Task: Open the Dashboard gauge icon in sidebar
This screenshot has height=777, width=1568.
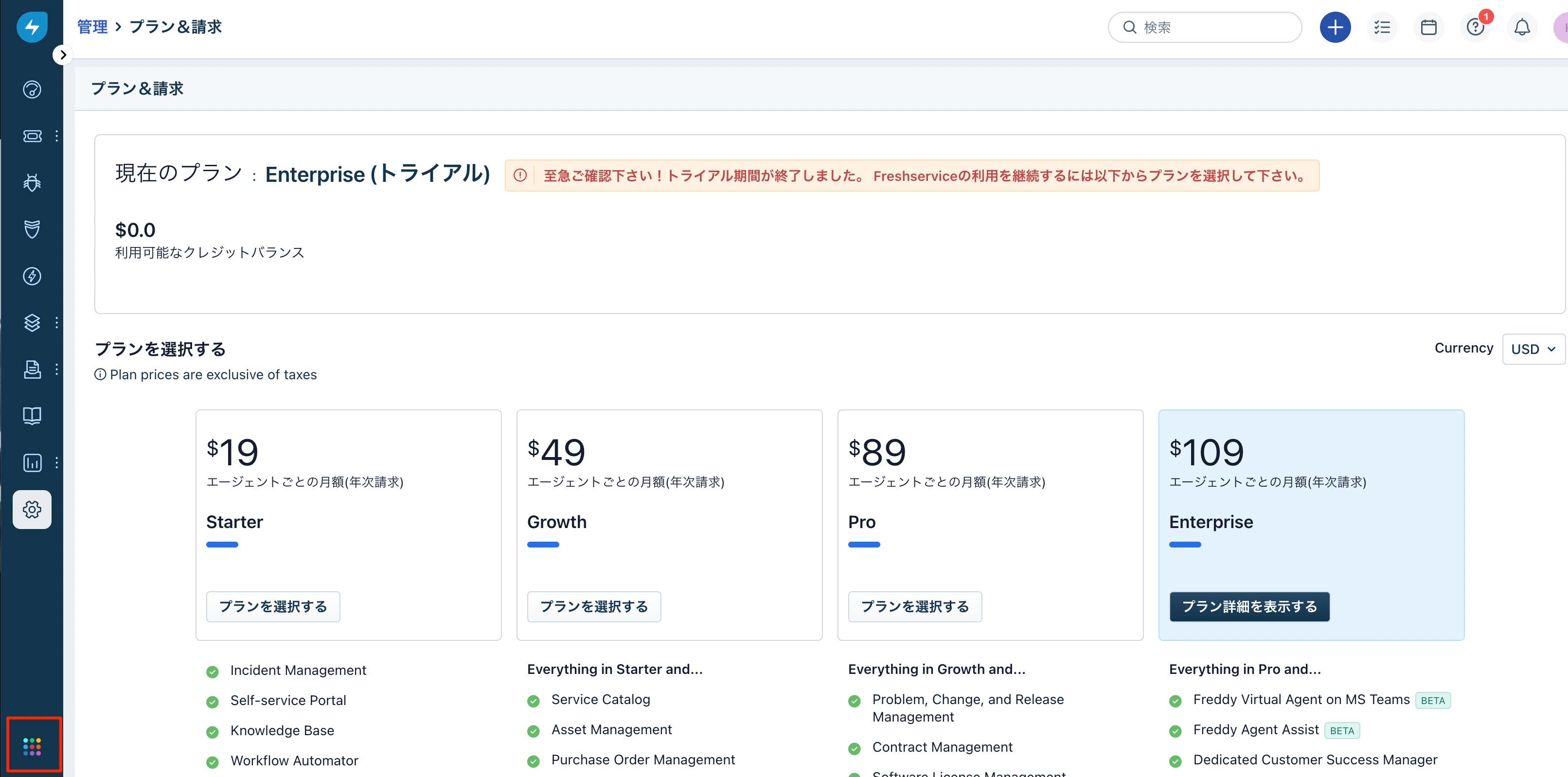Action: tap(32, 89)
